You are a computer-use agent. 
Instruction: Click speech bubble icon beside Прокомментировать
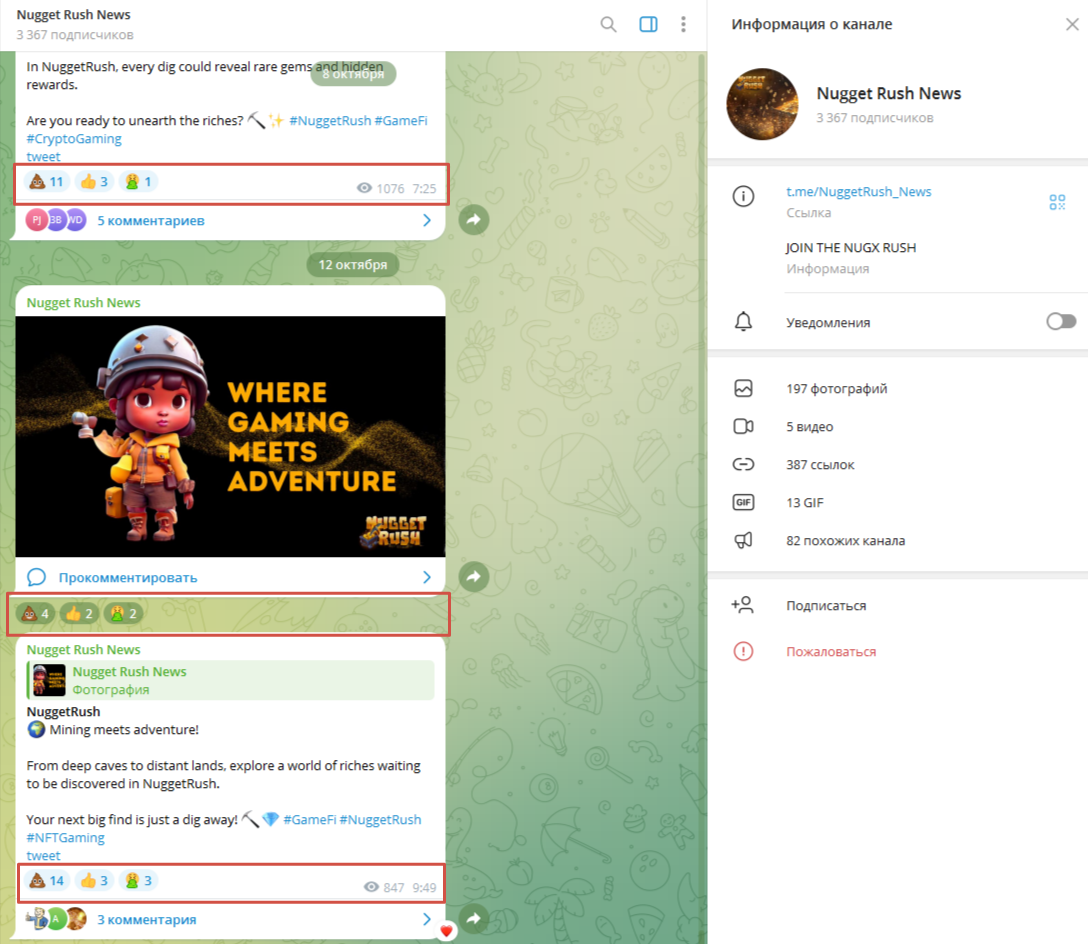(36, 578)
